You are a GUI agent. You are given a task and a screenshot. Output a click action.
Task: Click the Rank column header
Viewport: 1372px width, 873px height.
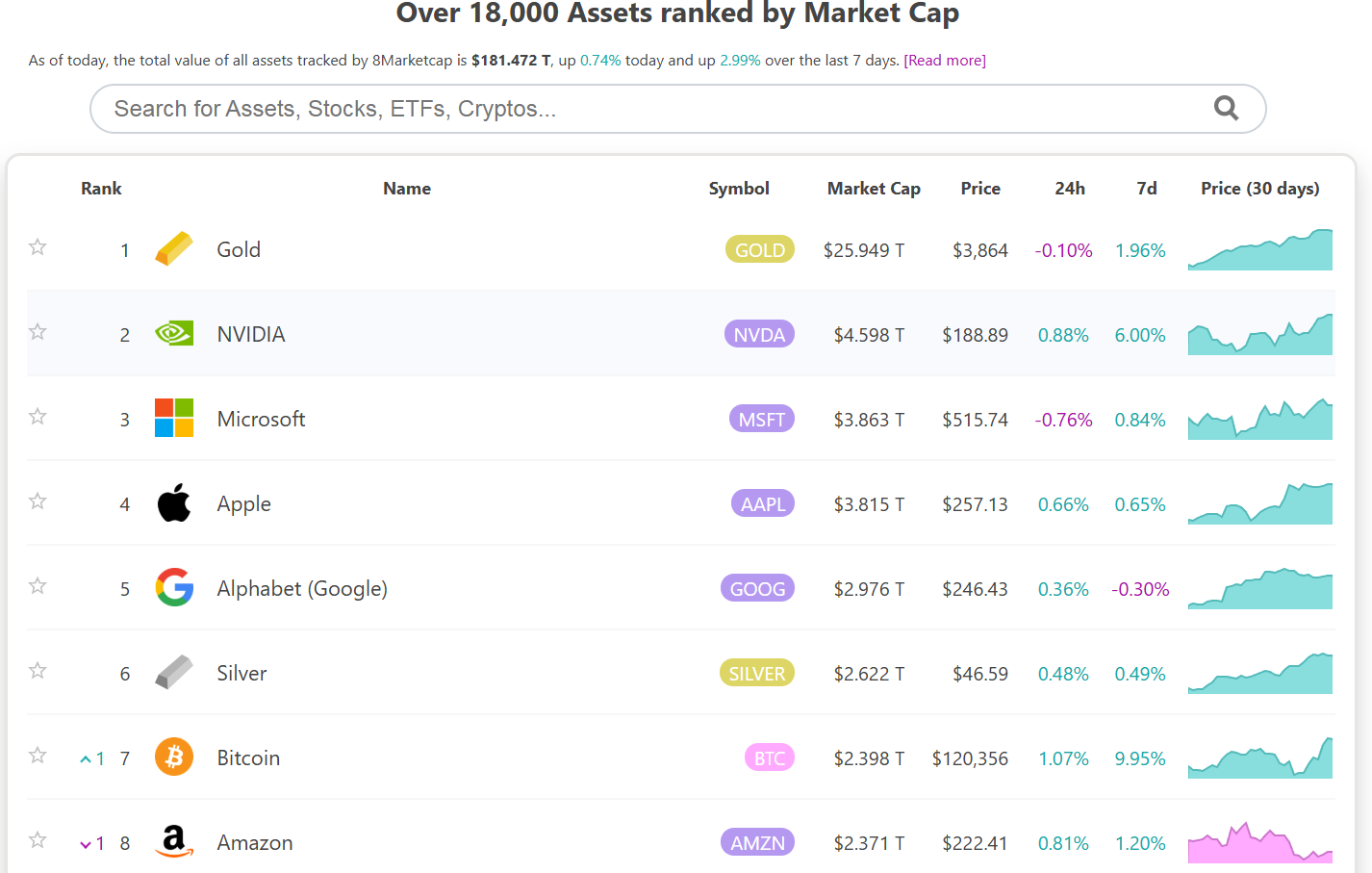(x=101, y=189)
